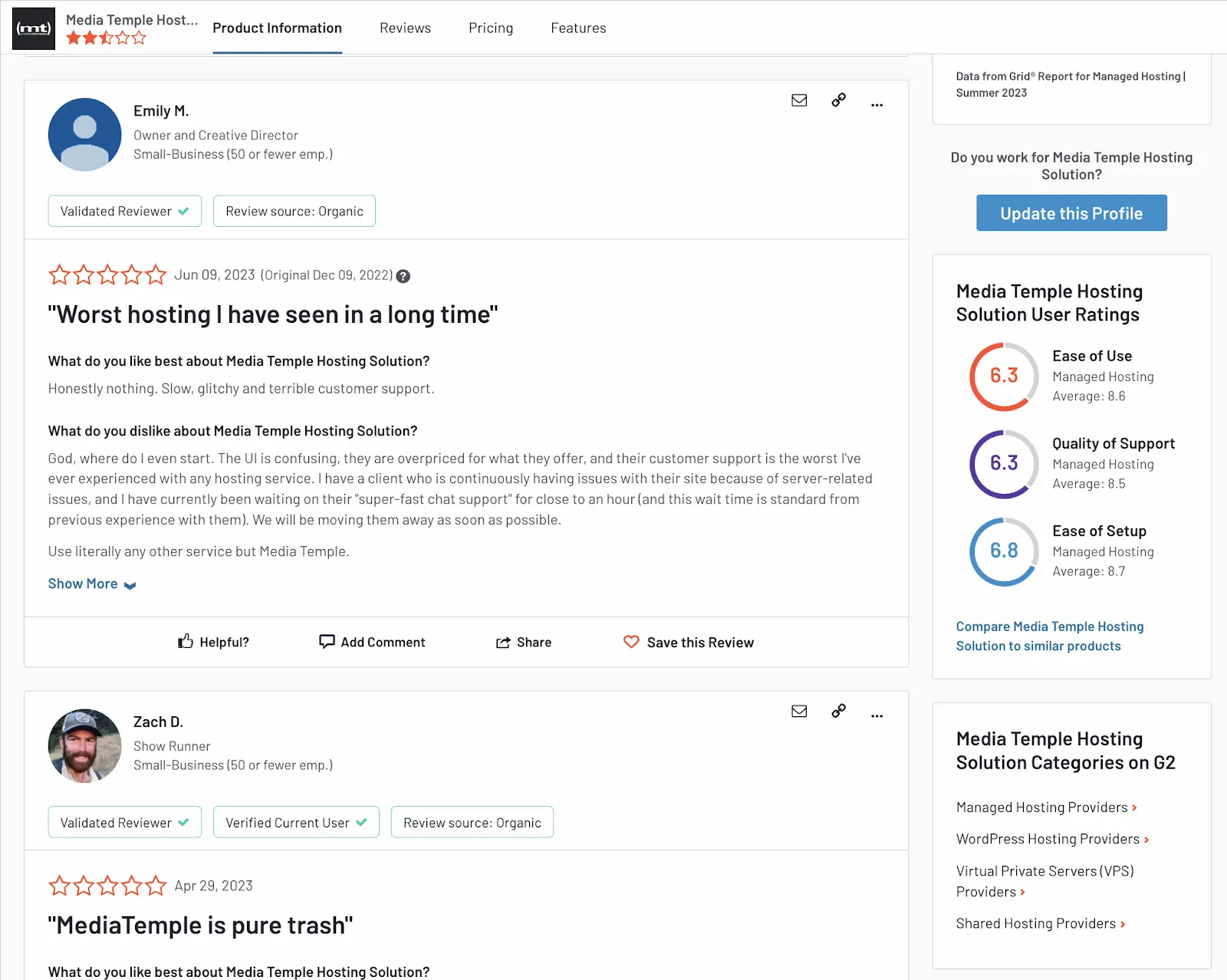Click Emily M.'s default avatar

84,134
